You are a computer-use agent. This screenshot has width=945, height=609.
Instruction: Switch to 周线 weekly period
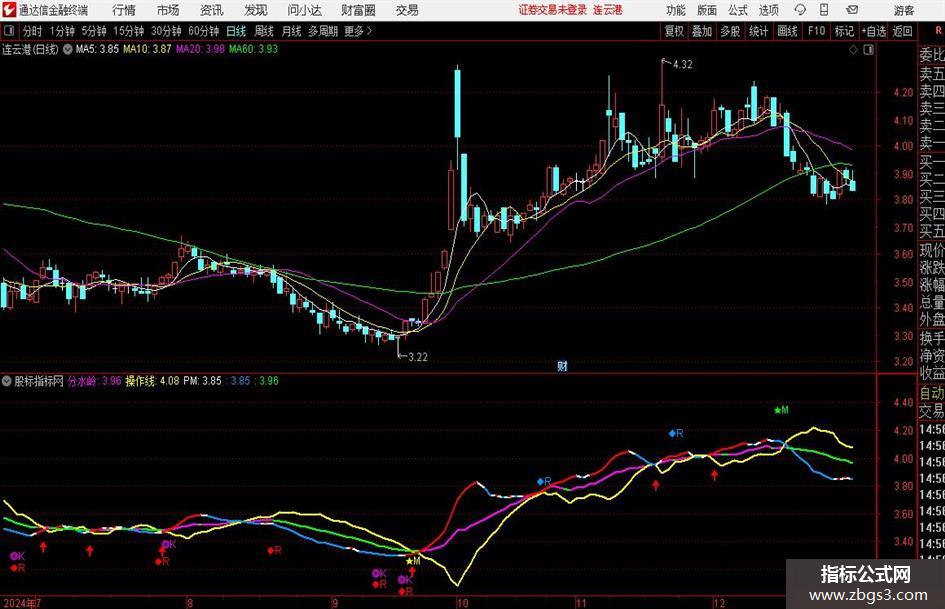tap(264, 31)
